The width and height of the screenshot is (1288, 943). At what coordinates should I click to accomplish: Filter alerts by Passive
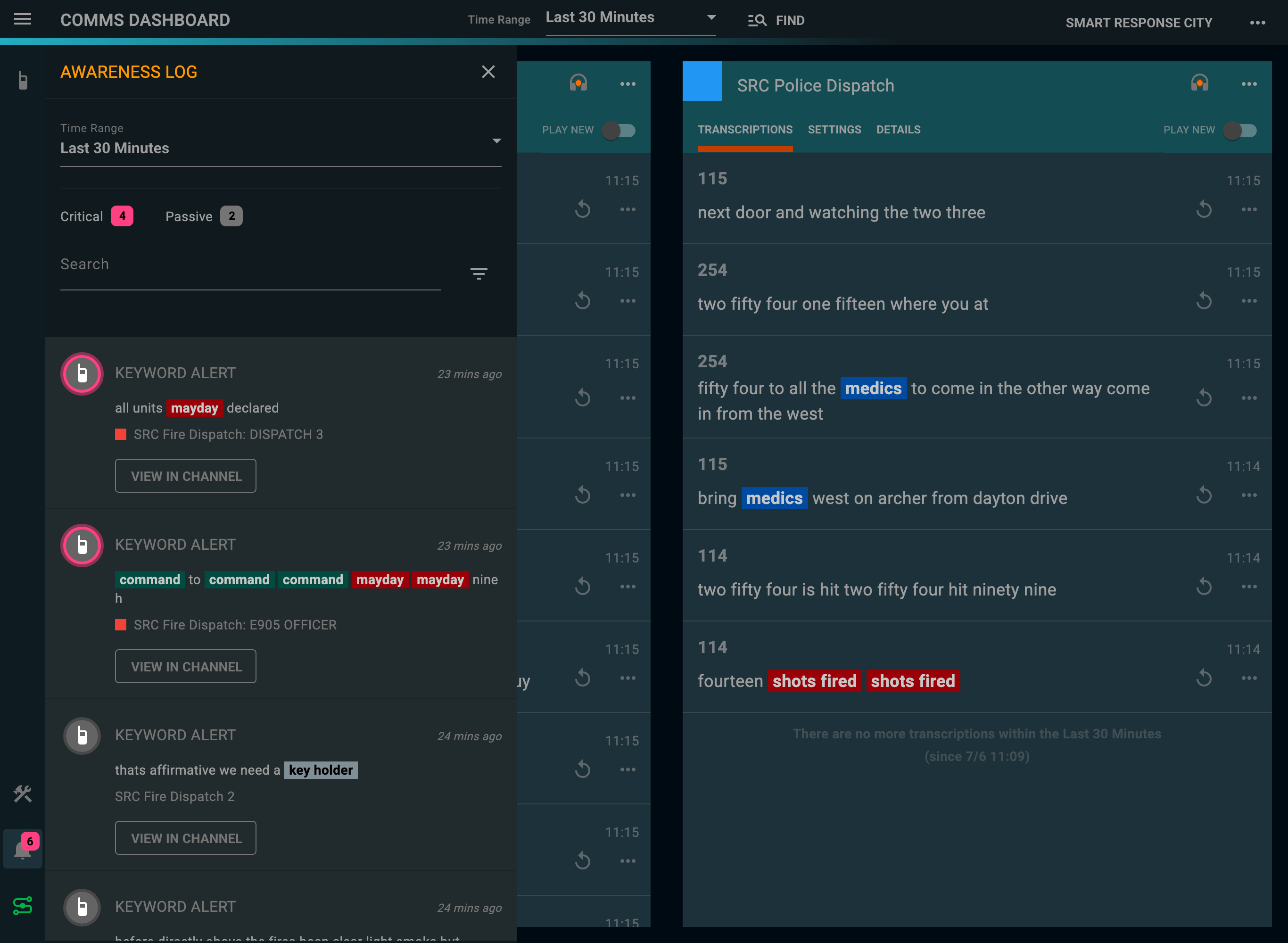204,216
